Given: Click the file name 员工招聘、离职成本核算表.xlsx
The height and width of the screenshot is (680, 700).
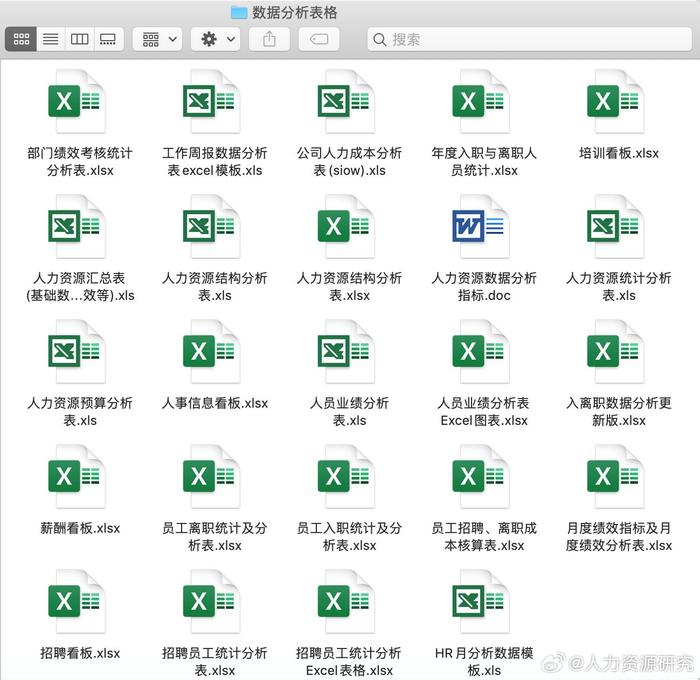Looking at the screenshot, I should pos(484,537).
